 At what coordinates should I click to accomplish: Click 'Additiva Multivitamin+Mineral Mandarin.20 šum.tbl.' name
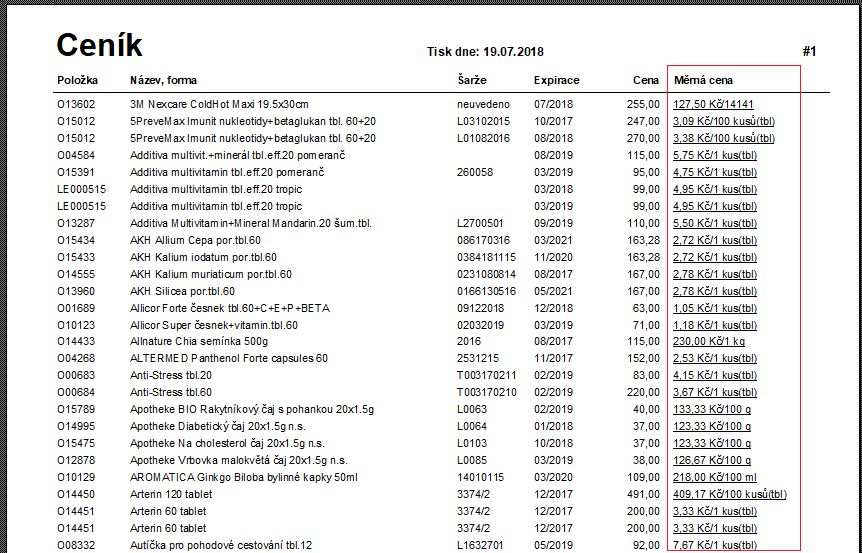(251, 224)
